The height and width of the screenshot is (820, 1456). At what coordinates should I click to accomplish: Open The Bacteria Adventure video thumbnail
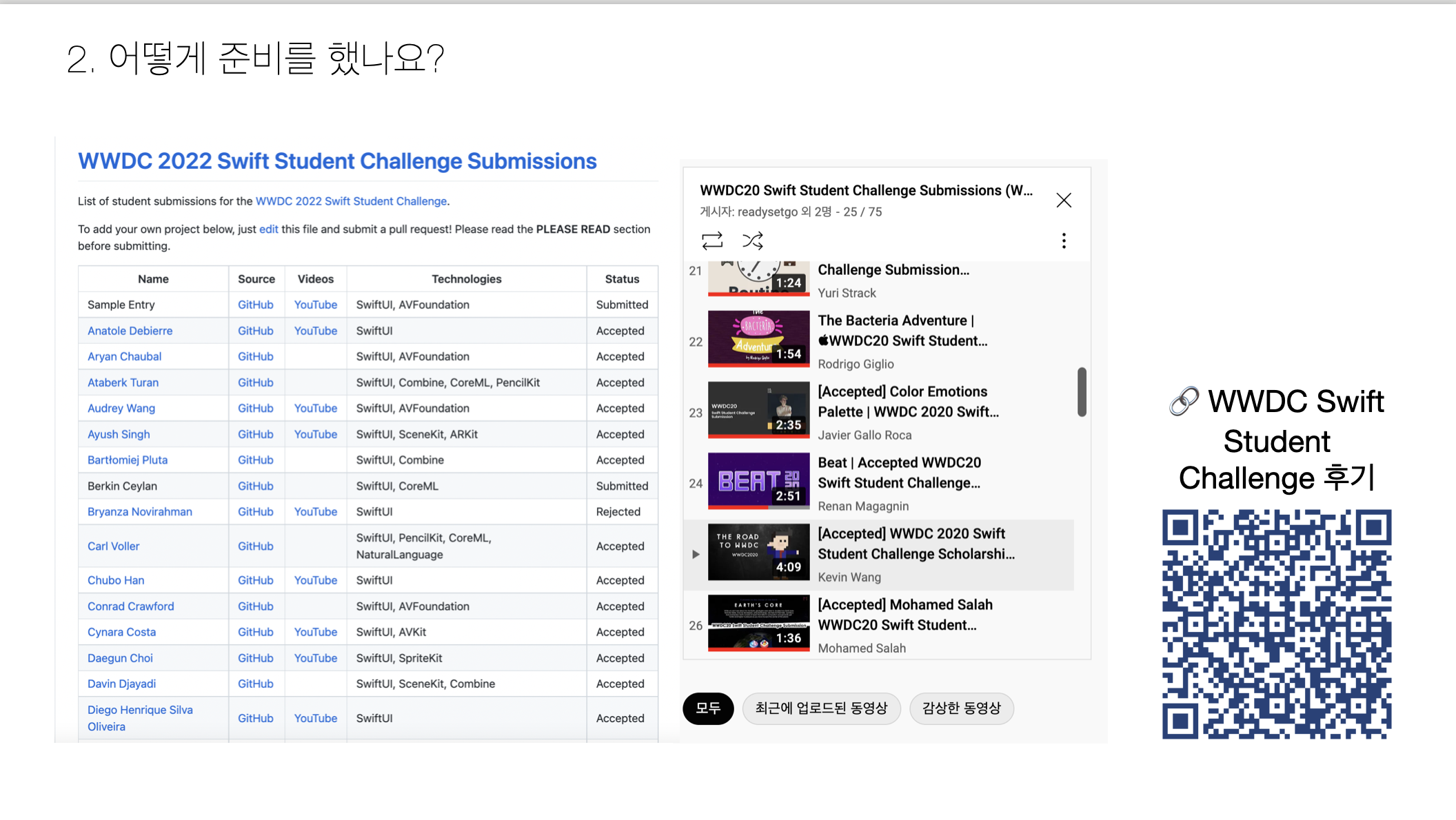coord(758,338)
